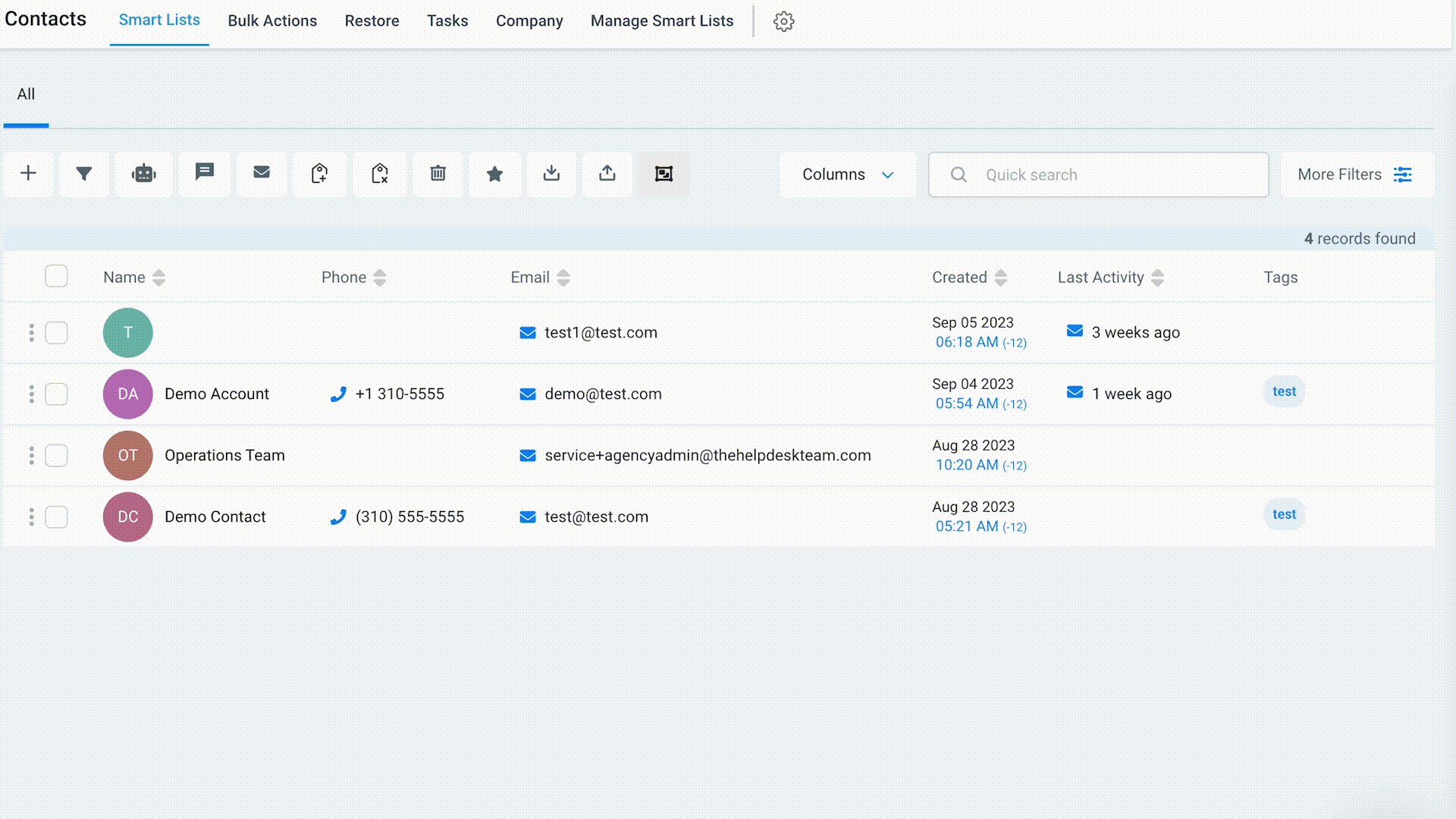Click the star review request icon
This screenshot has width=1456, height=819.
coord(494,174)
